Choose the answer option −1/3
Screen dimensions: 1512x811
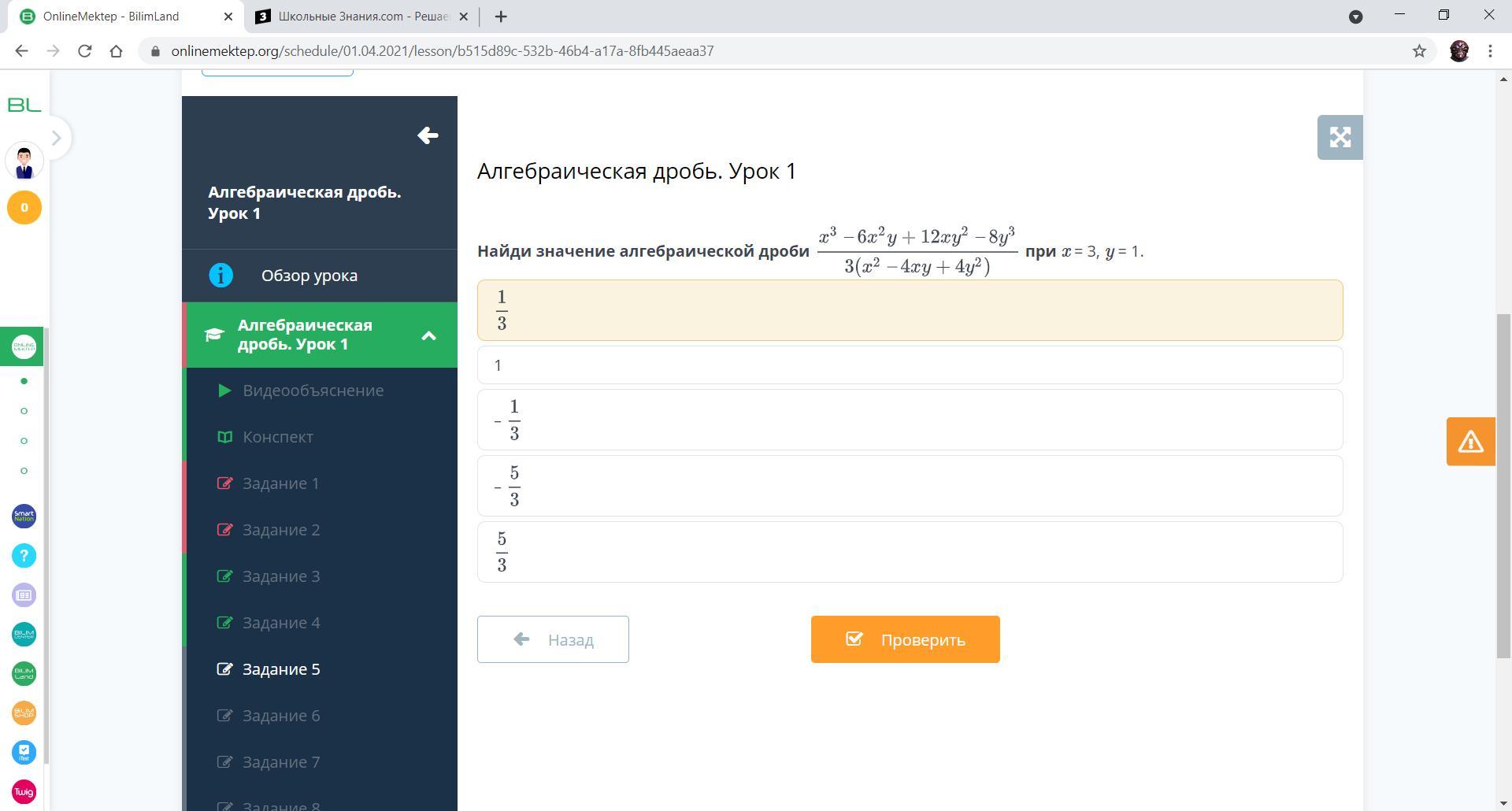(x=910, y=420)
